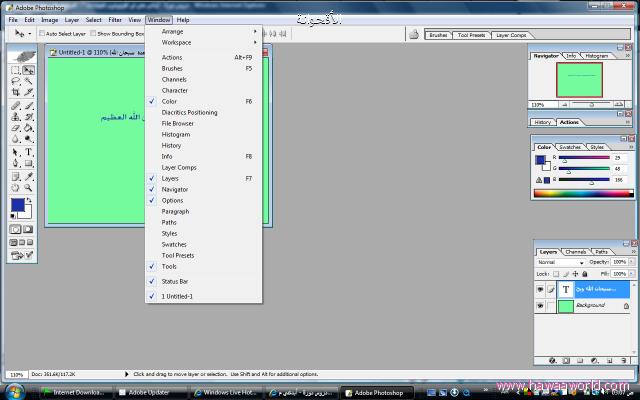This screenshot has height=400, width=640.
Task: Switch to the Channels tab
Action: click(576, 251)
